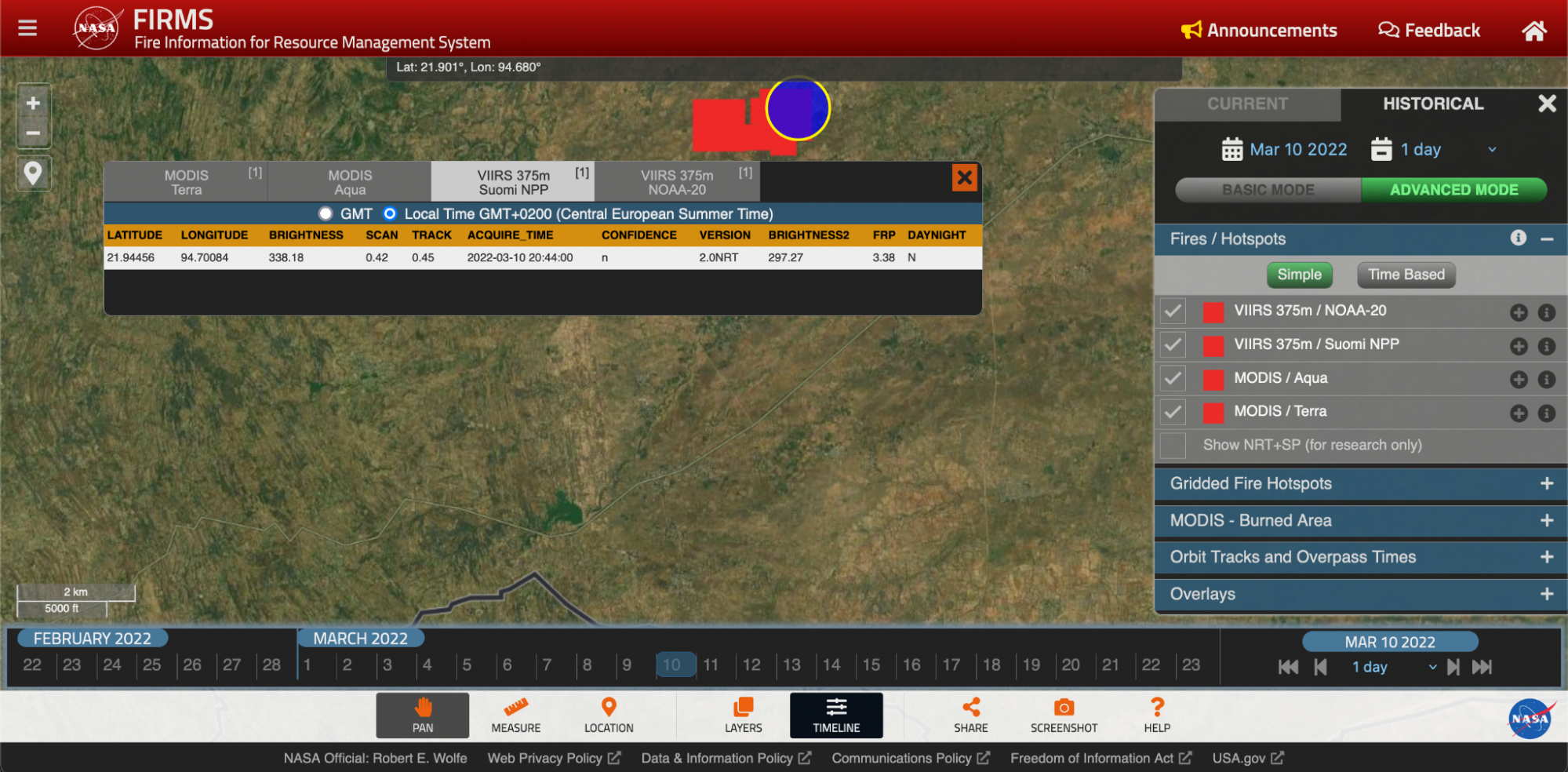This screenshot has height=772, width=1568.
Task: Step back one day on timeline
Action: pos(1321,667)
